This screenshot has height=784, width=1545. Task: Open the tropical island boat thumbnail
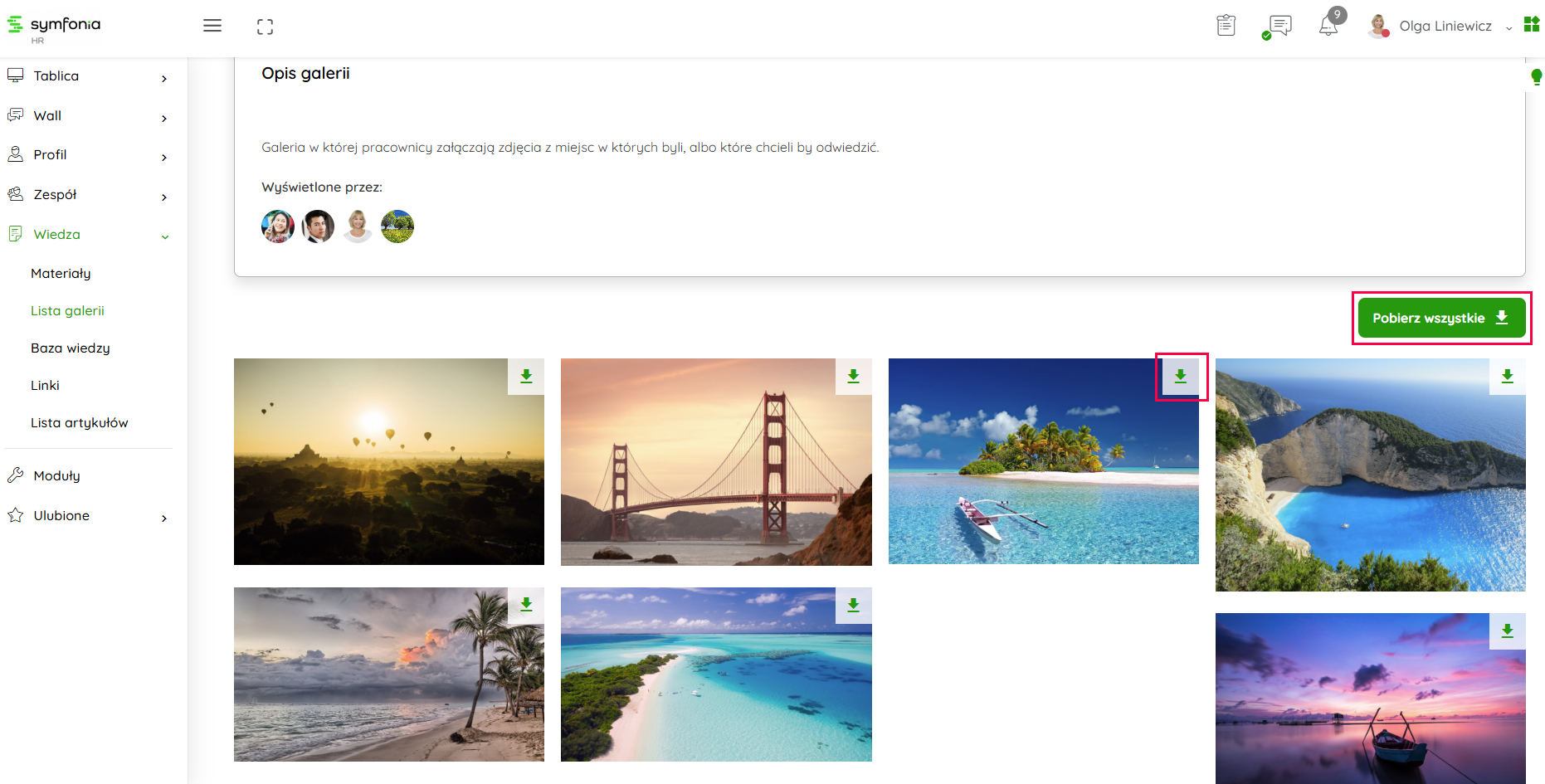(1043, 461)
